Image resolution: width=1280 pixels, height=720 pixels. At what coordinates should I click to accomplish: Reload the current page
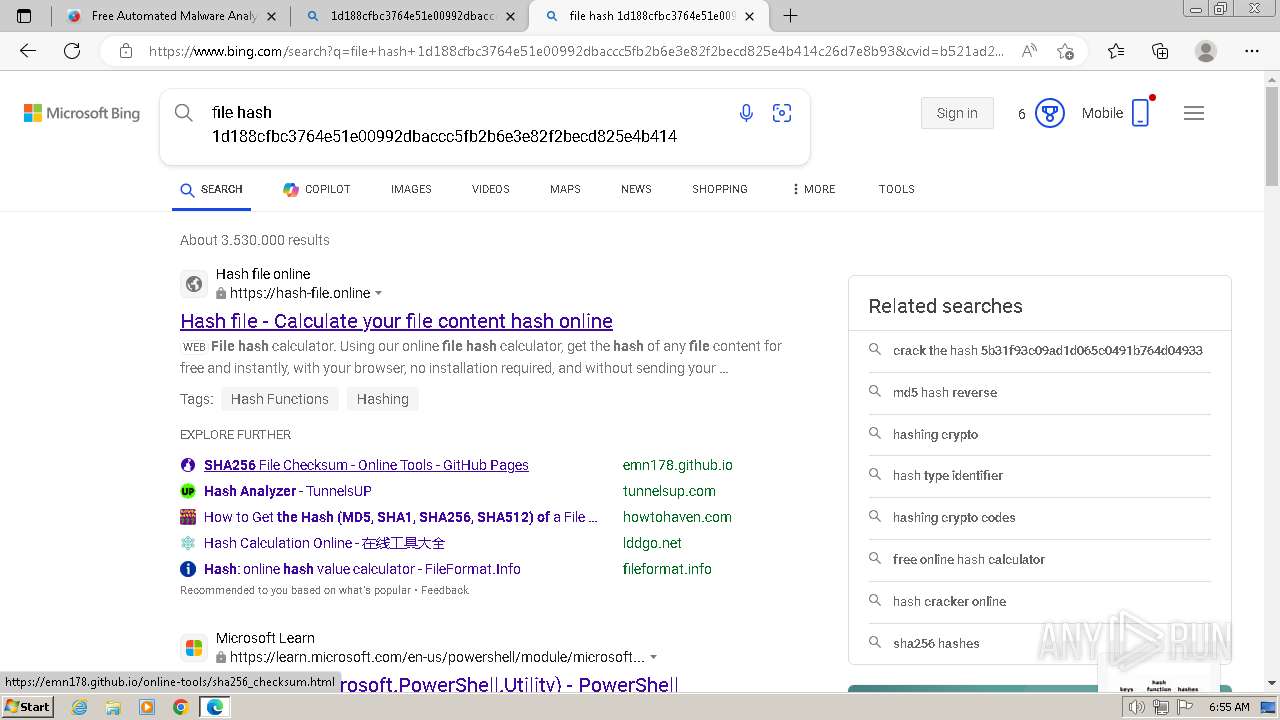(x=72, y=51)
